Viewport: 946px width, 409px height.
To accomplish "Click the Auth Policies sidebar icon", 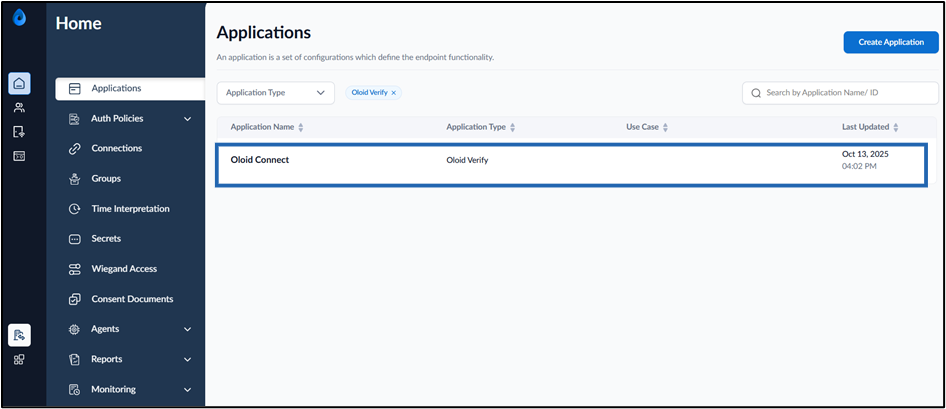I will coord(74,119).
